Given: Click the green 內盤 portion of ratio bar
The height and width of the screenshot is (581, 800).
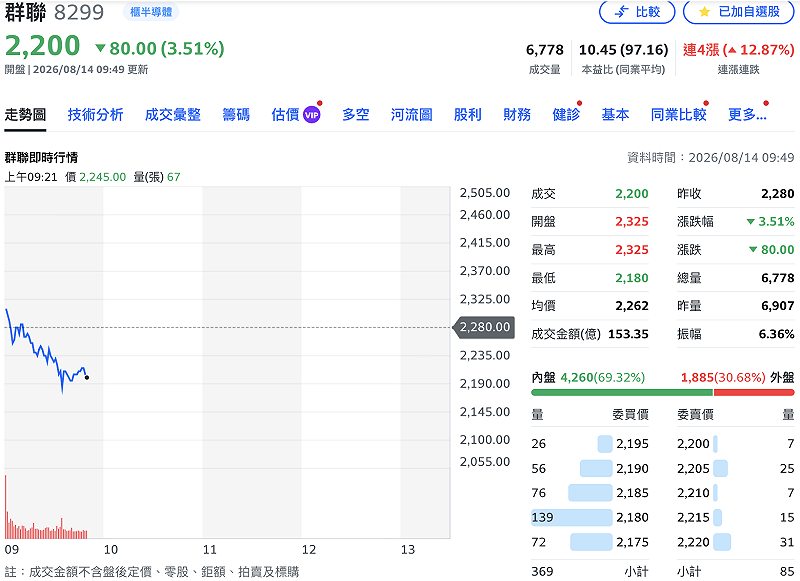Looking at the screenshot, I should click(x=622, y=392).
